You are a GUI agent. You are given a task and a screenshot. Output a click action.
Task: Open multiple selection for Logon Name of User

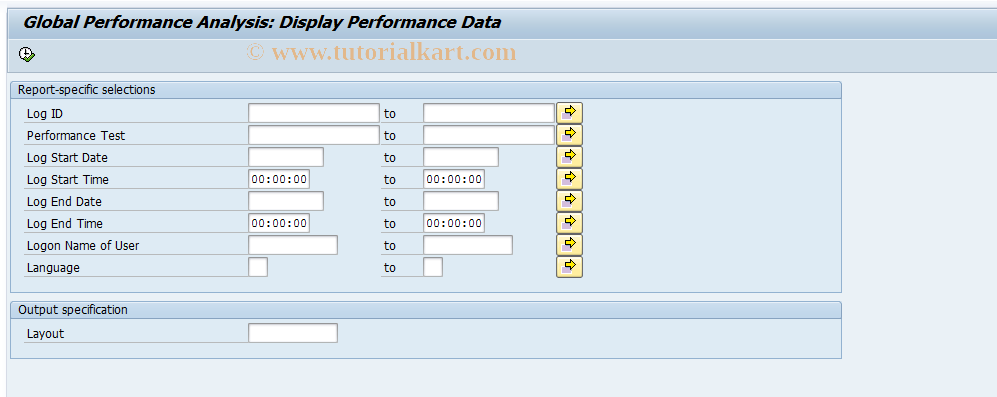569,245
